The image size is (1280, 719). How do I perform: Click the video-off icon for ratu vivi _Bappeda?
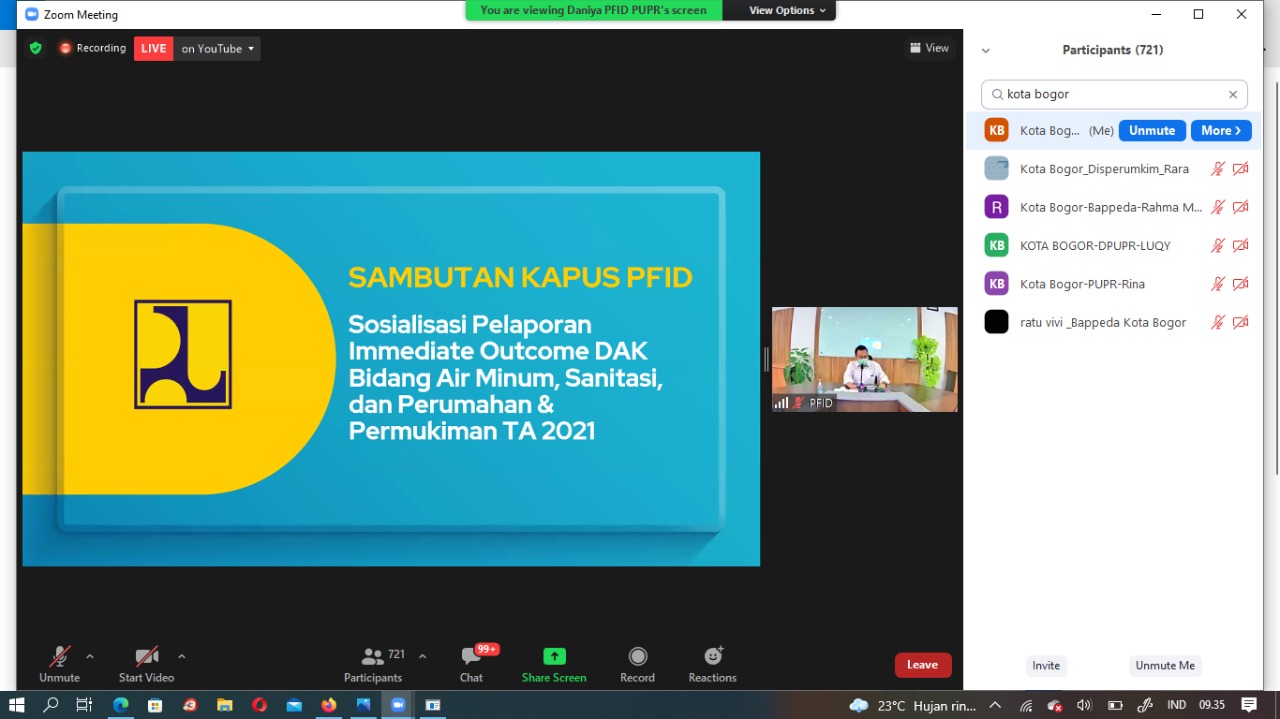pos(1241,322)
